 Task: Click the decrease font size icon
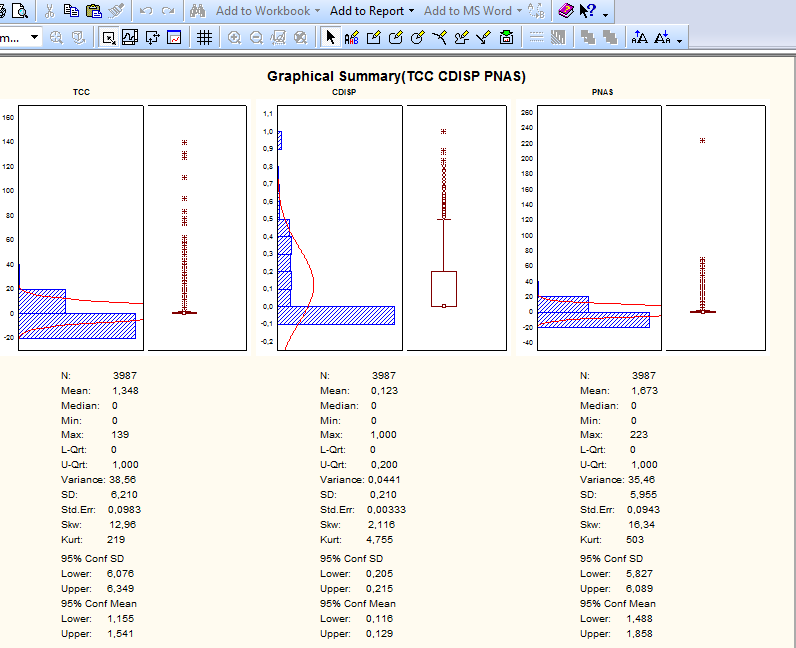(662, 38)
